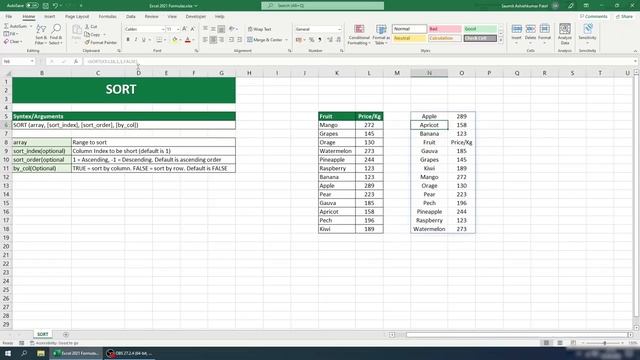Adjust the zoom slider
Viewport: 640px width, 360px height.
tap(604, 343)
